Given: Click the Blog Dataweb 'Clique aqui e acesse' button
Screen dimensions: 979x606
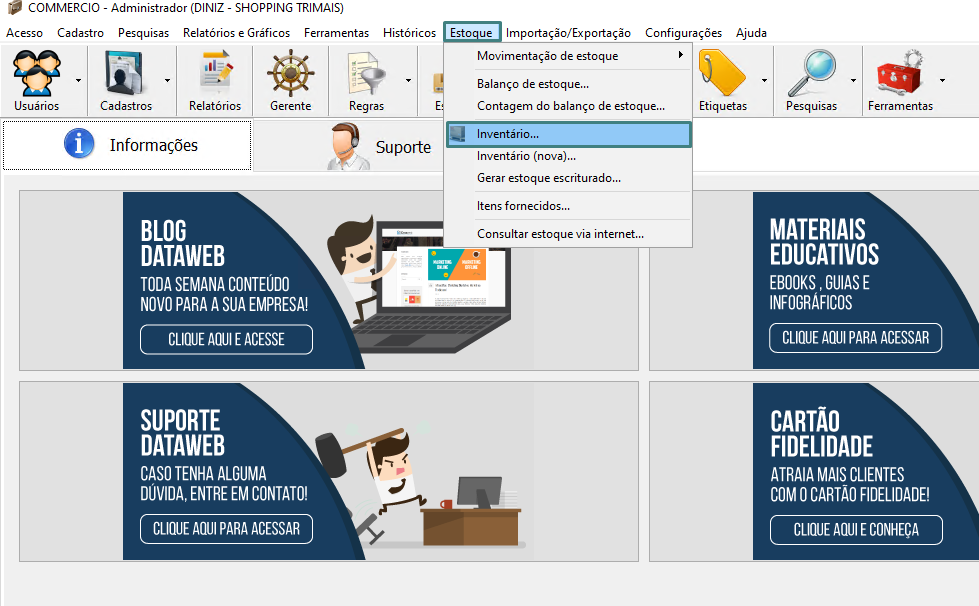Looking at the screenshot, I should coord(226,340).
